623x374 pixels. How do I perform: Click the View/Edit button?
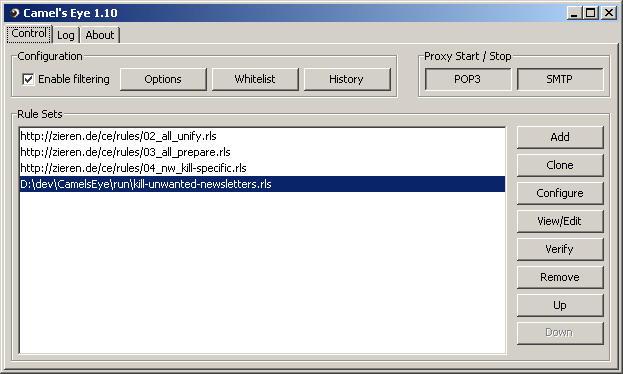[560, 221]
